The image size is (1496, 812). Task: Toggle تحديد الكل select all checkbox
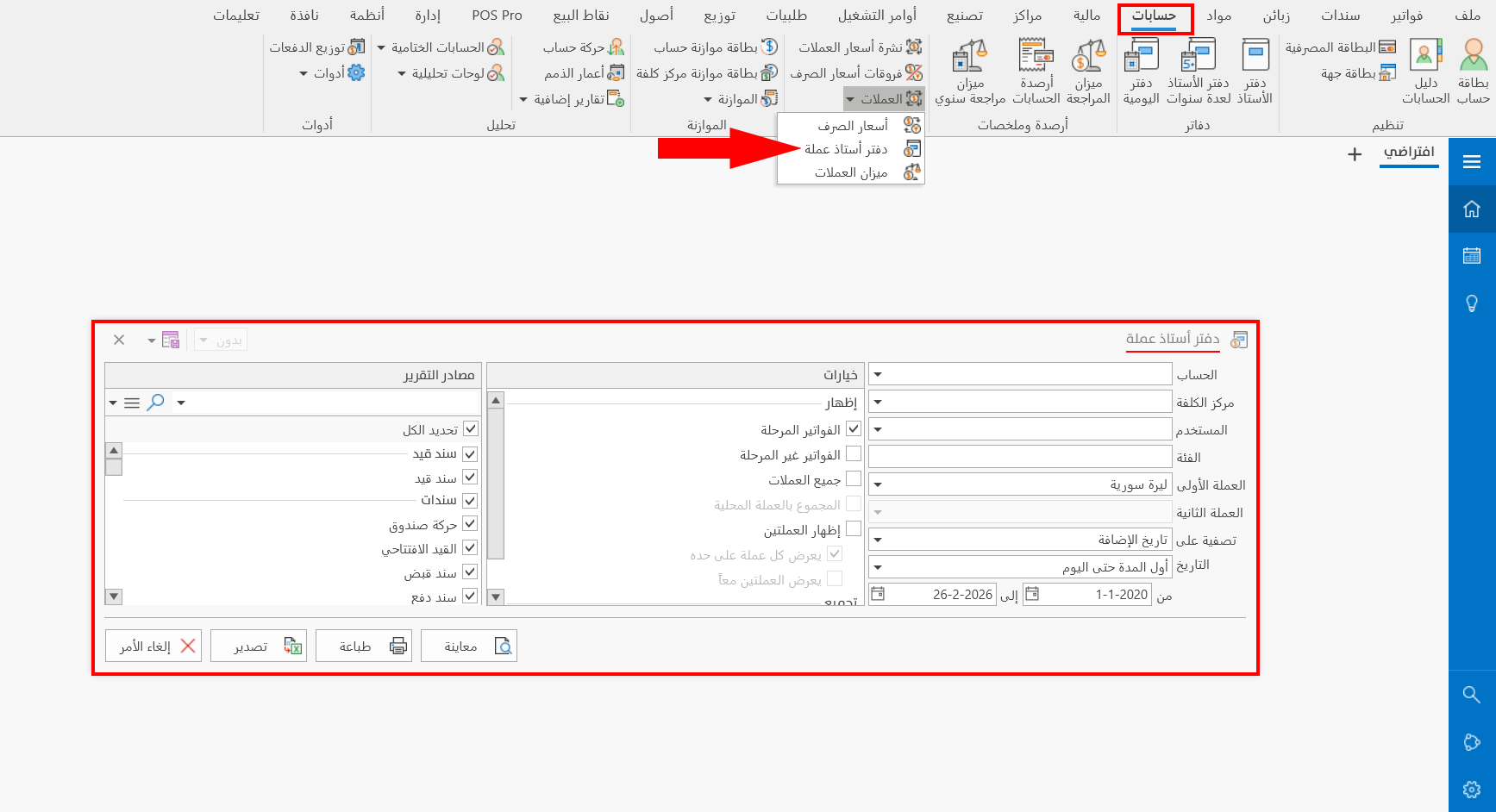point(470,428)
